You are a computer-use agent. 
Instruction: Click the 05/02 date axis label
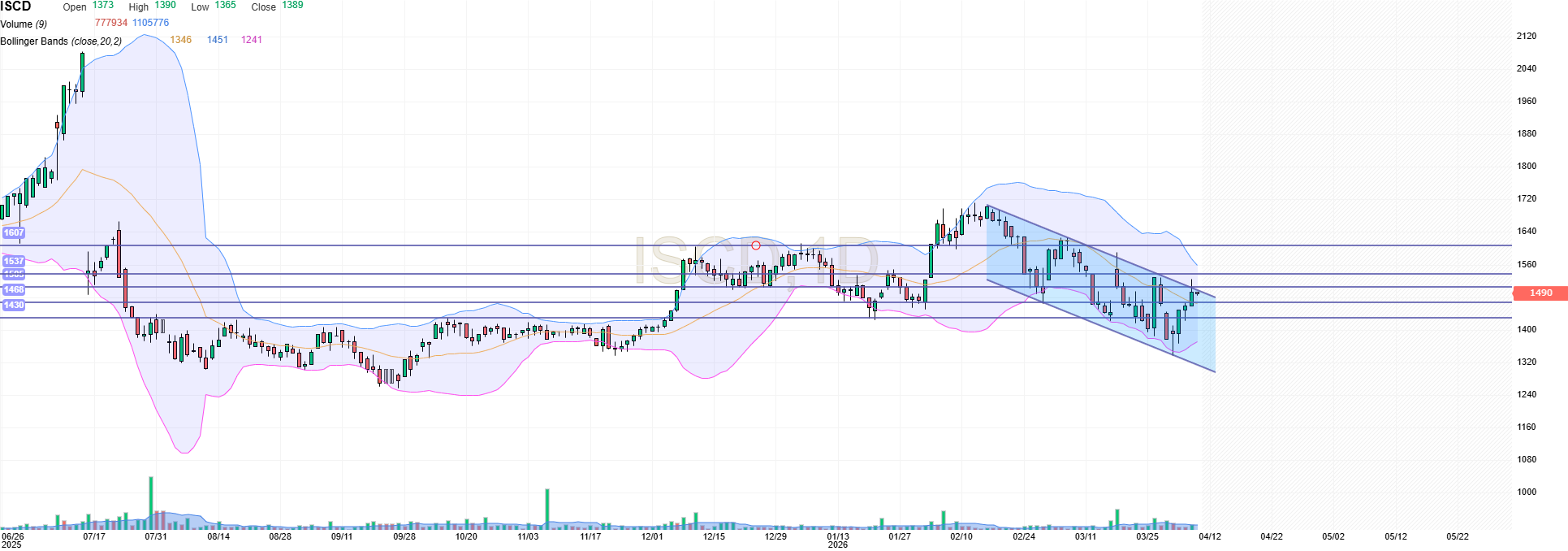click(x=1333, y=536)
